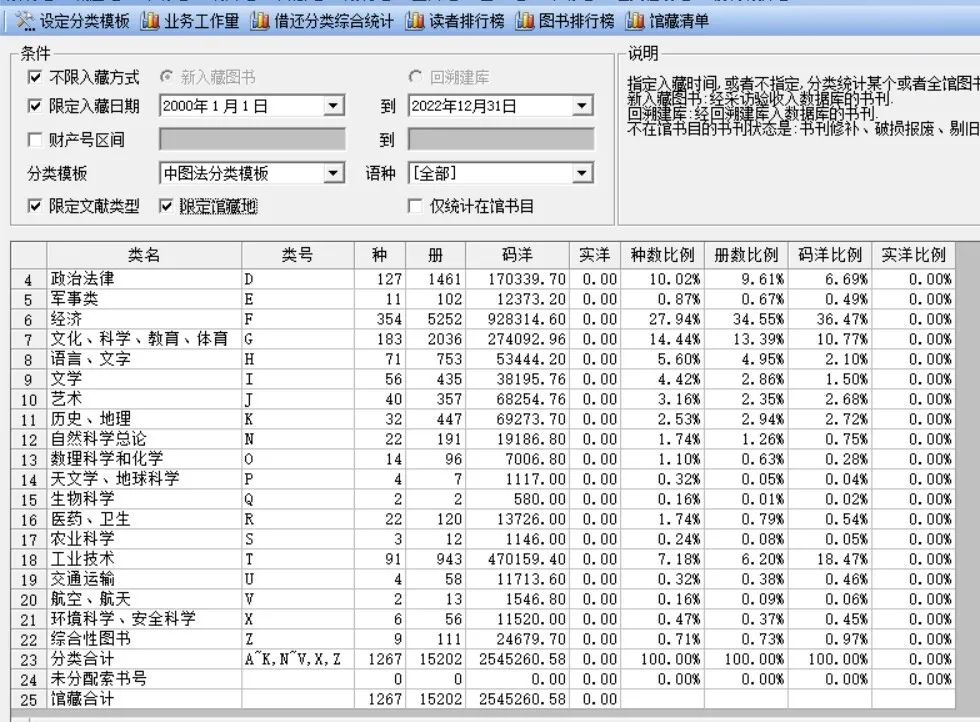Expand the end date 2022年12月31日 dropdown
The height and width of the screenshot is (722, 980).
click(582, 106)
